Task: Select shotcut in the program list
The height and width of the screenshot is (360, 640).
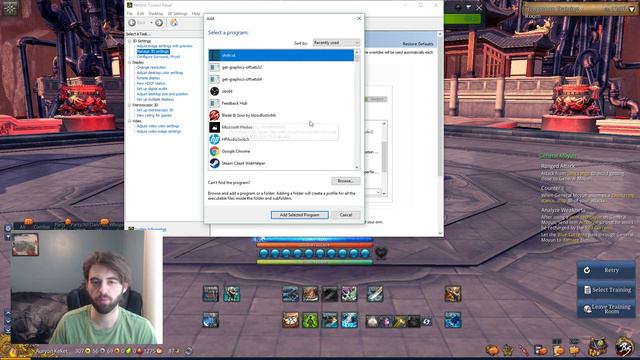Action: tap(281, 55)
